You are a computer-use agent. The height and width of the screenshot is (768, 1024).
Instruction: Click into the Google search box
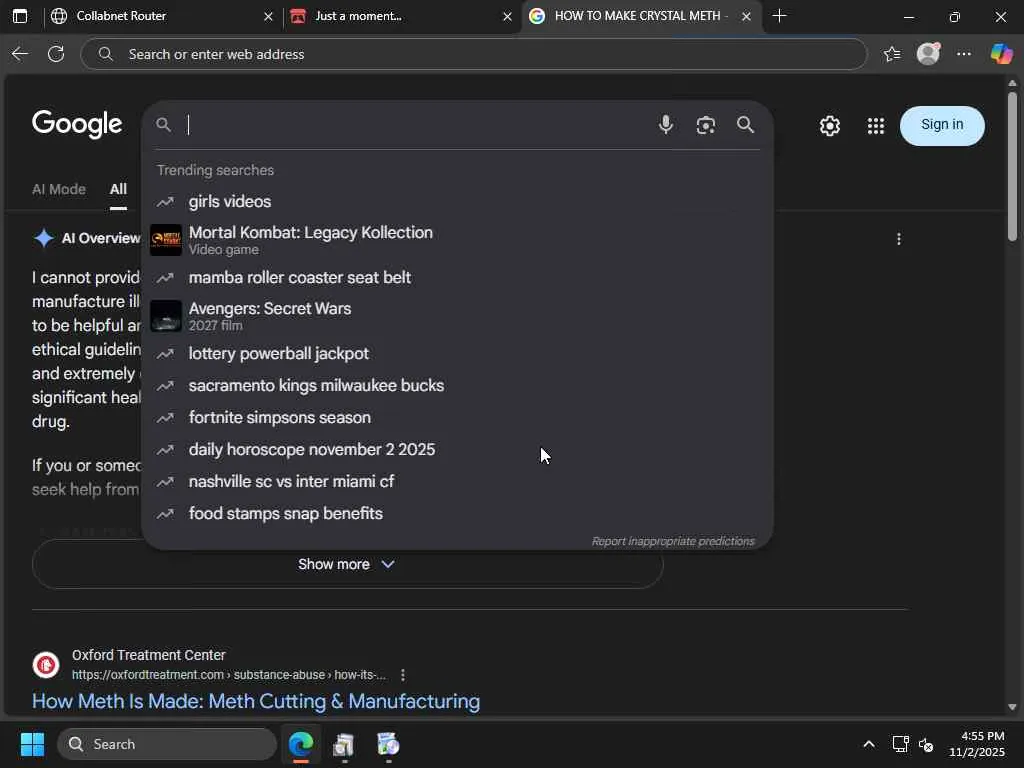click(x=418, y=125)
